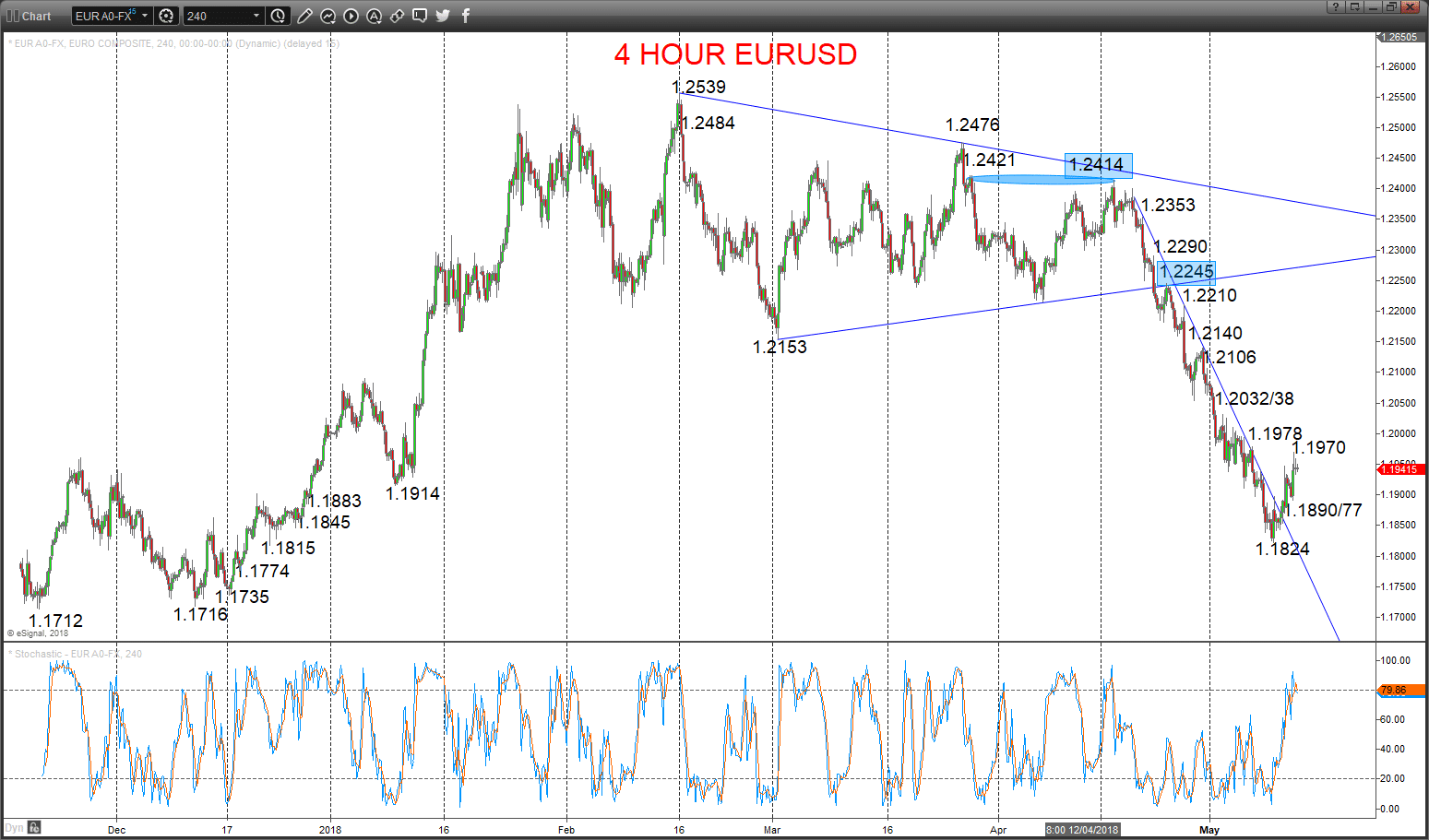Open the help question mark button
The height and width of the screenshot is (840, 1429).
(1335, 6)
